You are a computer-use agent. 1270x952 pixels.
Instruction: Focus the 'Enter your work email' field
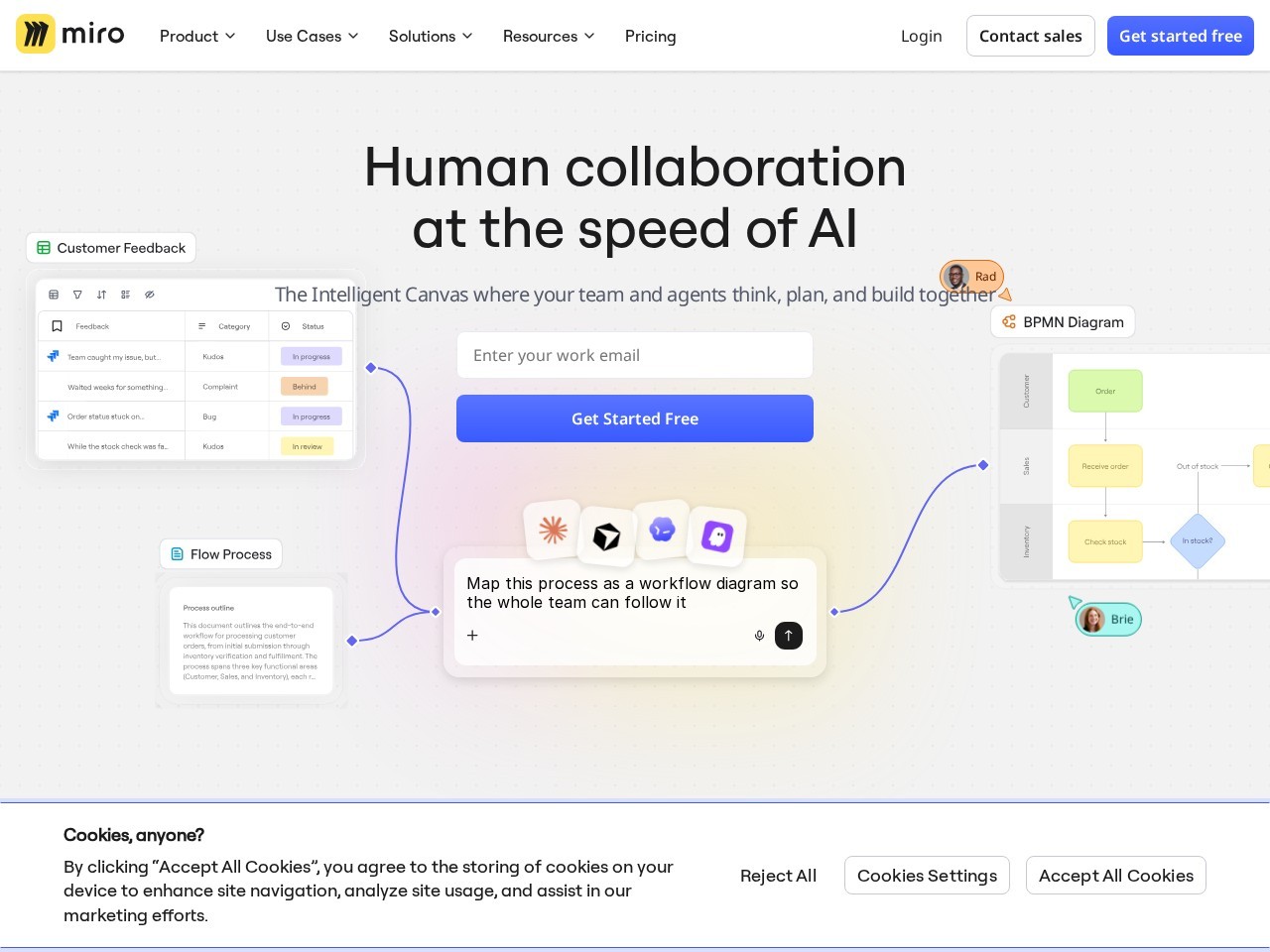(x=635, y=355)
